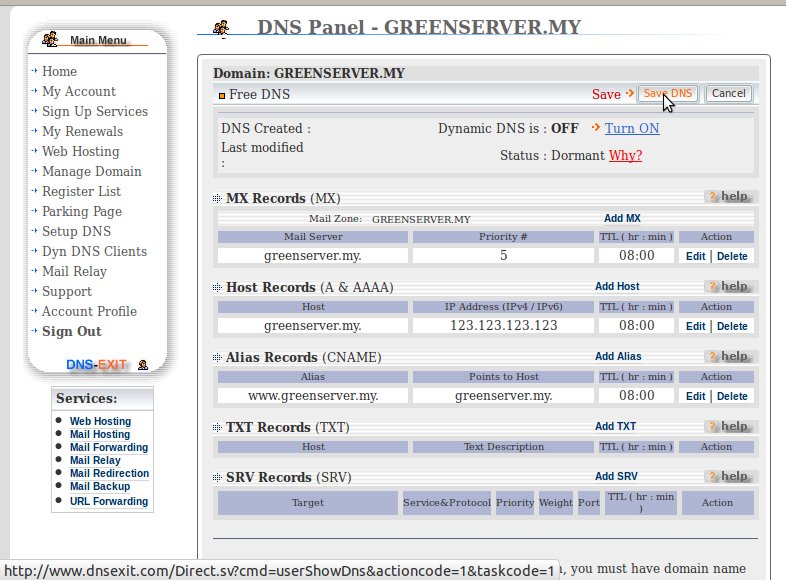Click the DNS-EXIT logo
Screen dimensions: 786x580
tap(96, 364)
